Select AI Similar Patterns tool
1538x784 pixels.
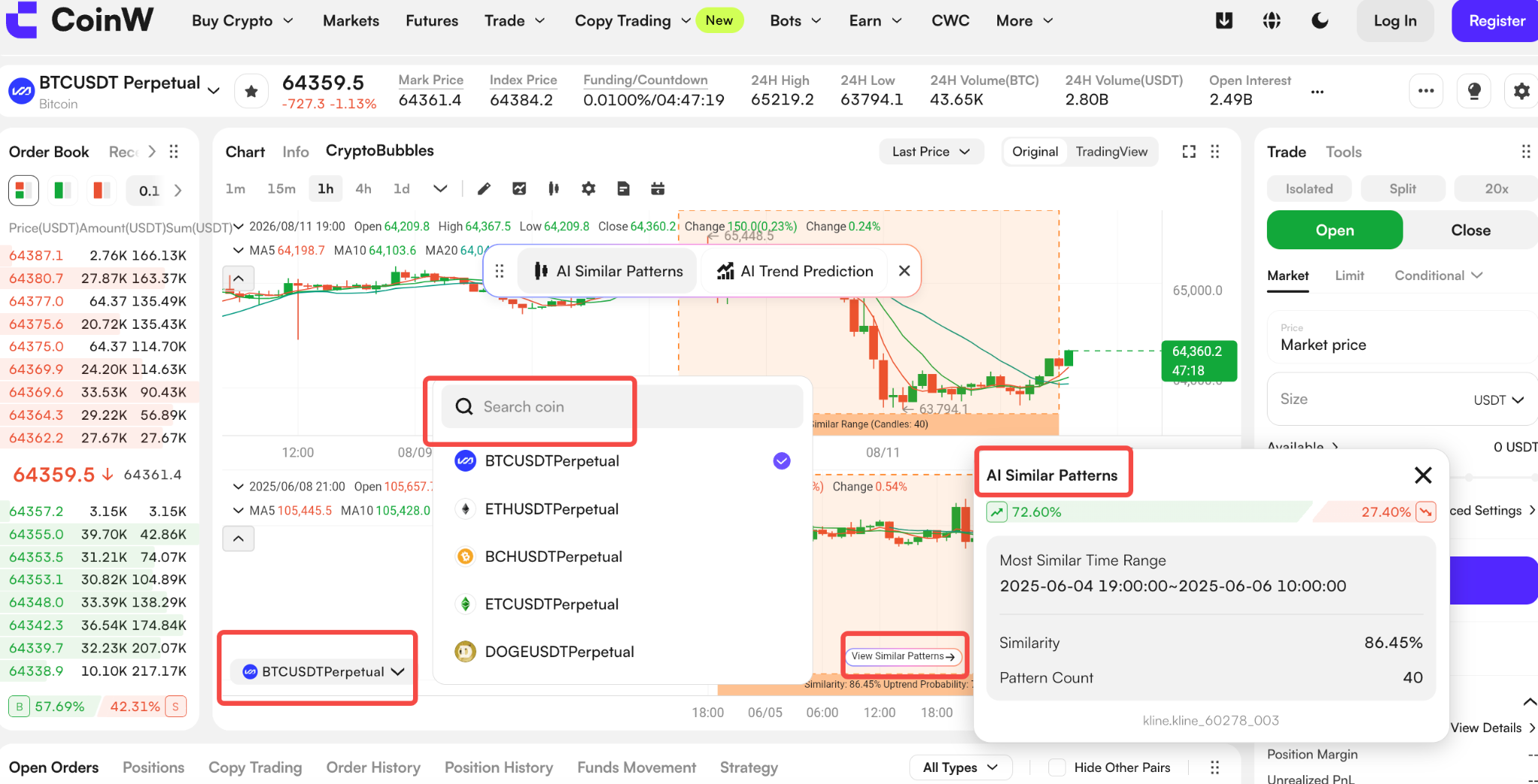608,271
